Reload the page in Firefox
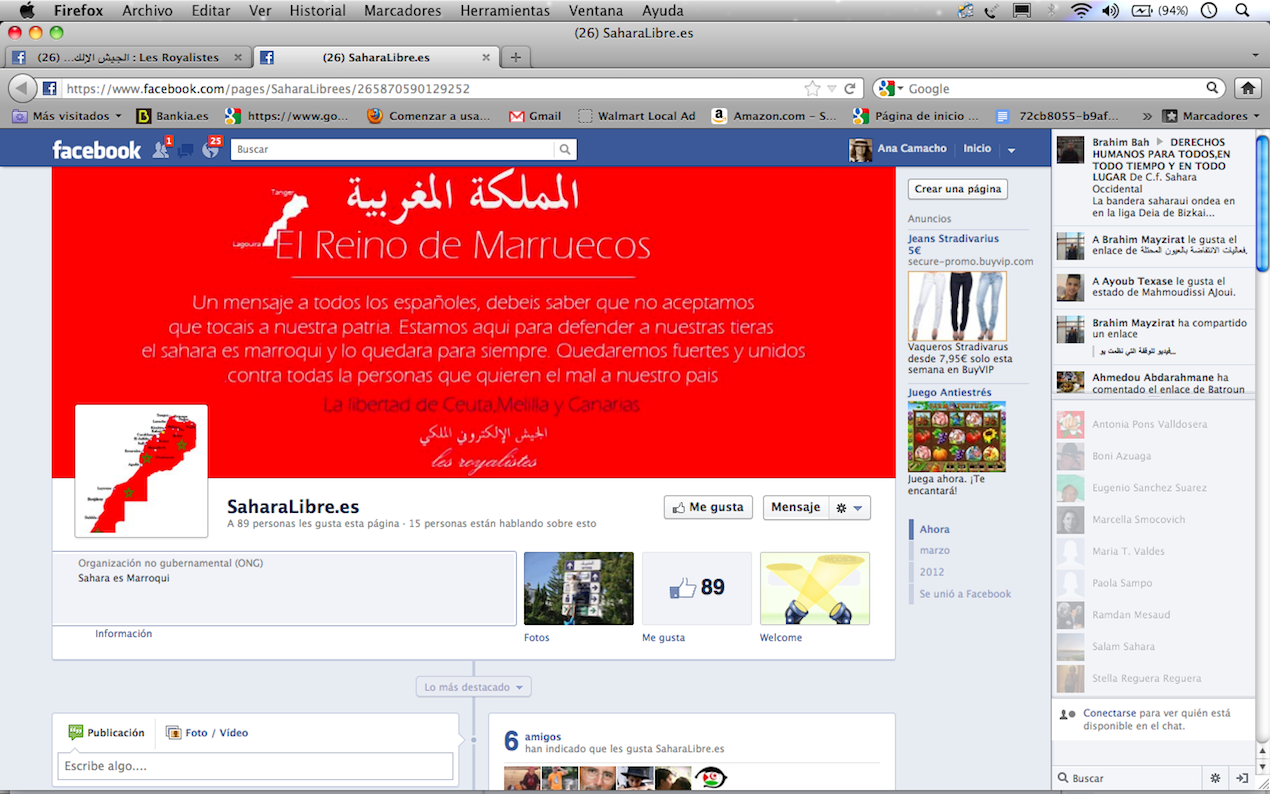 [850, 88]
